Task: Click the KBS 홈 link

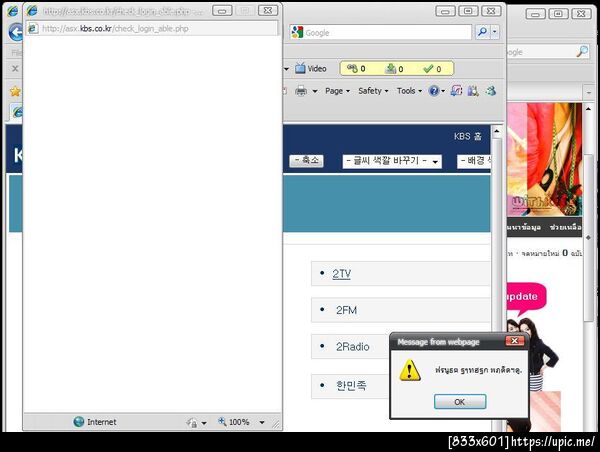Action: [468, 136]
